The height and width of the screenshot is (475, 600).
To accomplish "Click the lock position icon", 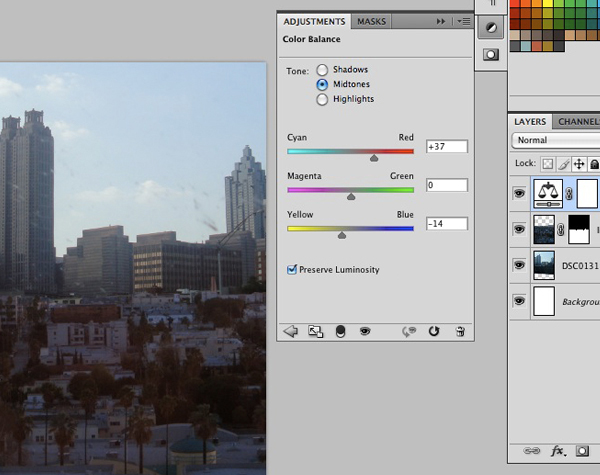I will (580, 163).
